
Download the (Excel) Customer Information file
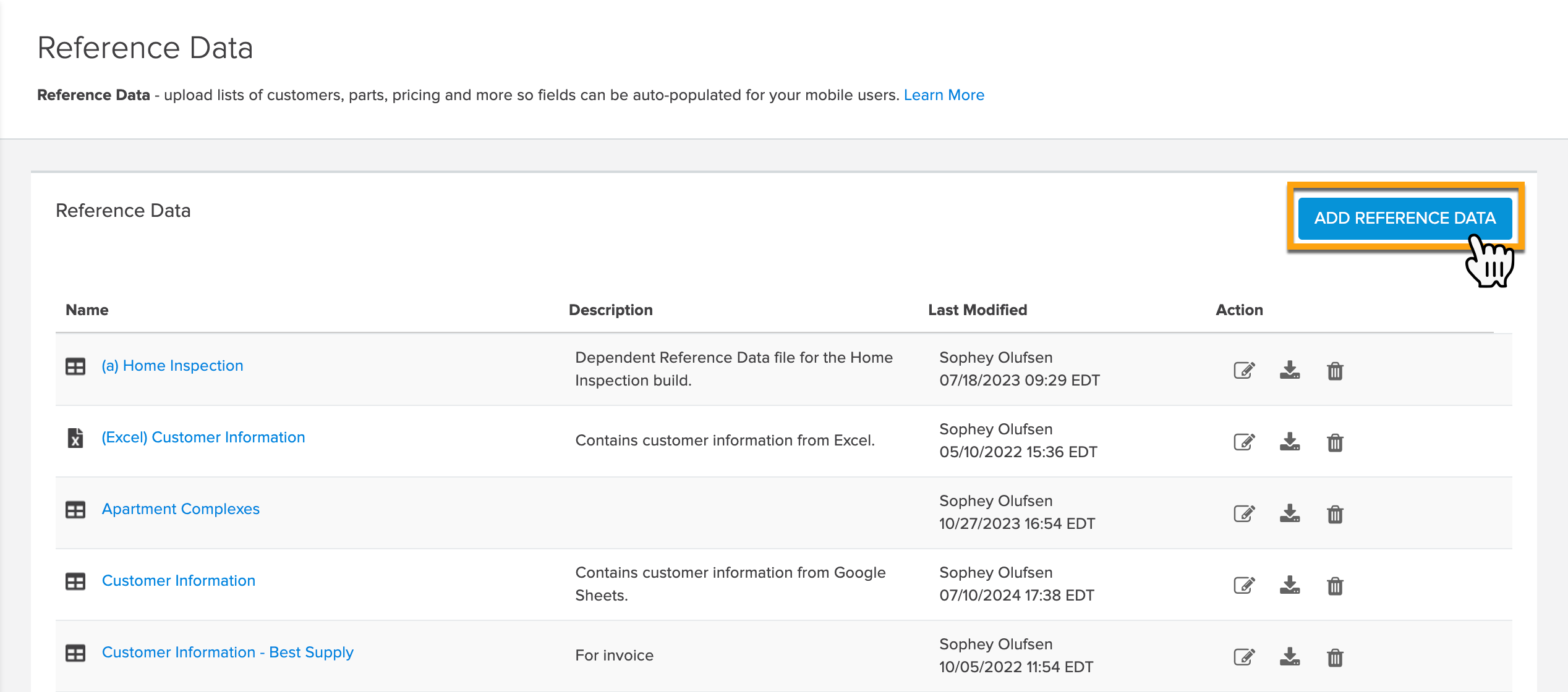point(1289,442)
